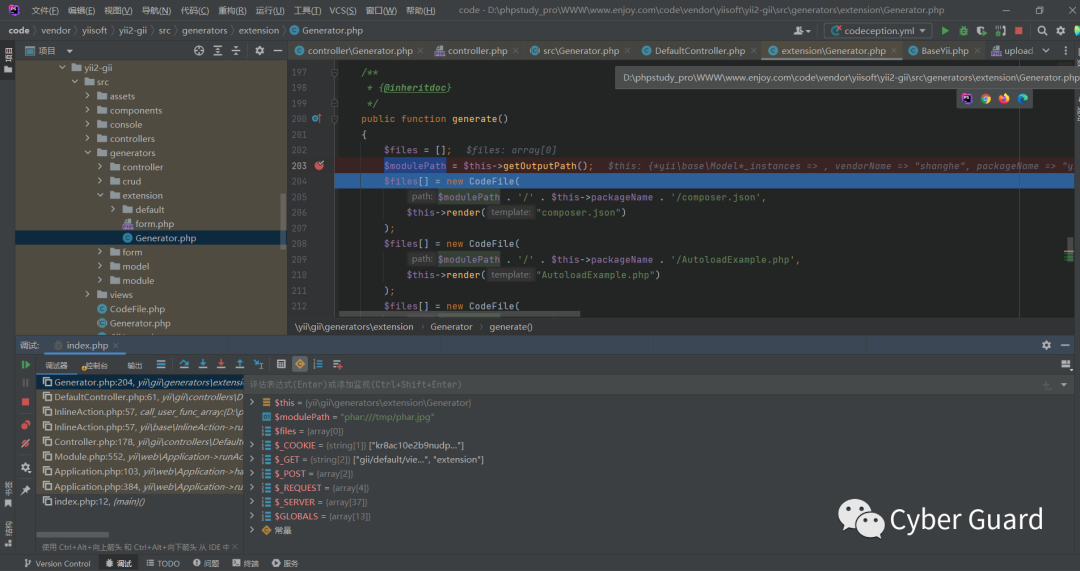Screen dimensions: 1080x571
Task: Toggle the breakpoint on line 203
Action: 319,166
